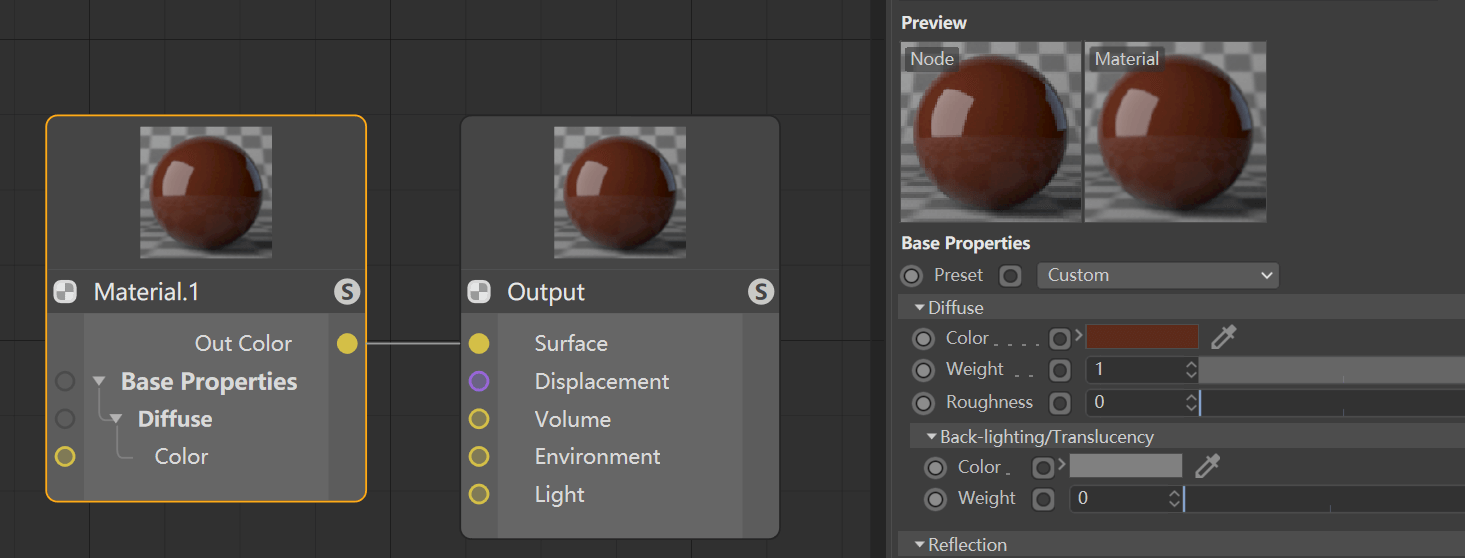Viewport: 1465px width, 558px height.
Task: Expand the Diffuse Color swatch arrow
Action: pyautogui.click(x=1079, y=337)
